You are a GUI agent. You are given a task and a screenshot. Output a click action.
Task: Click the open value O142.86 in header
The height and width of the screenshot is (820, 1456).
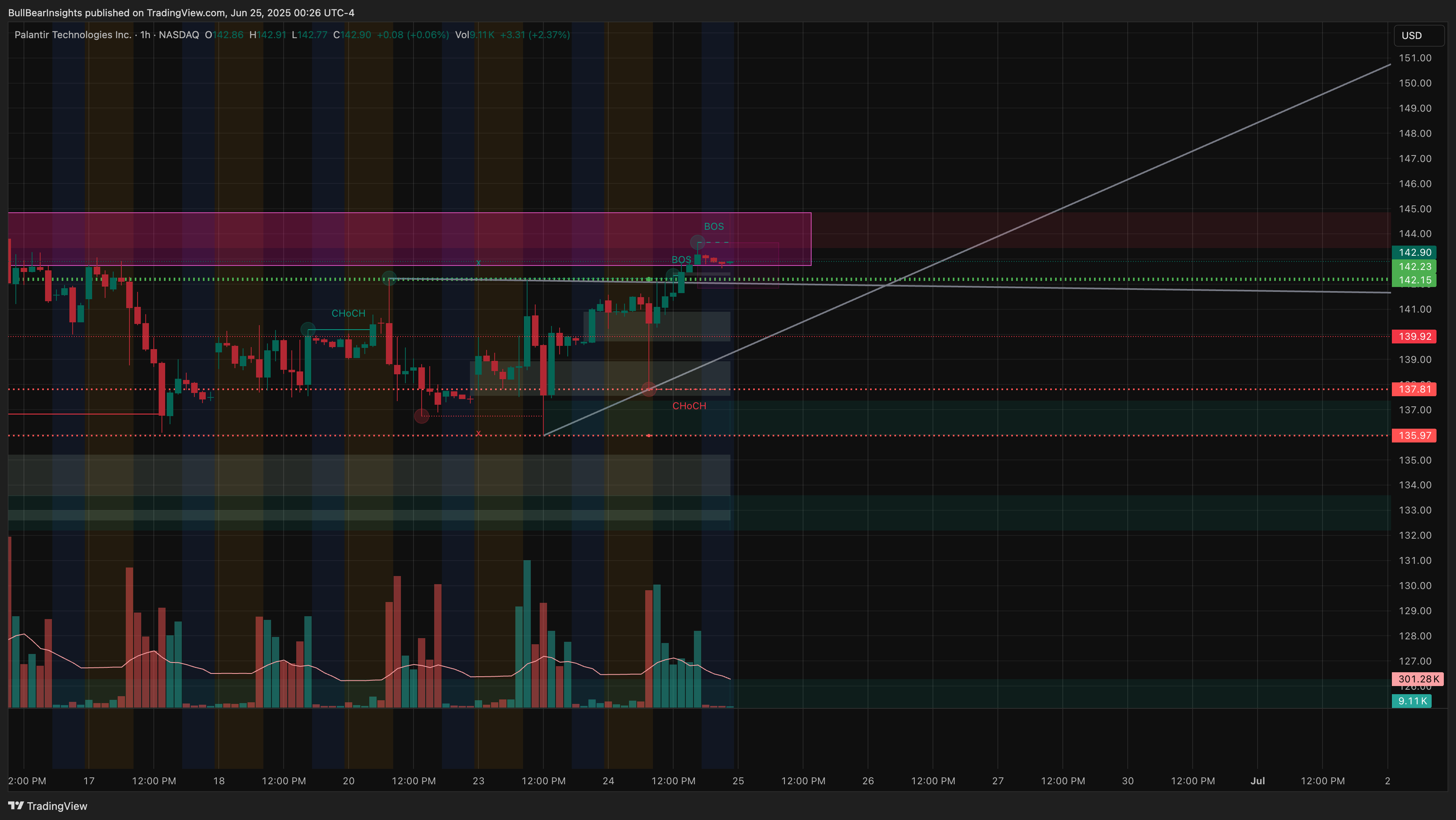click(224, 35)
